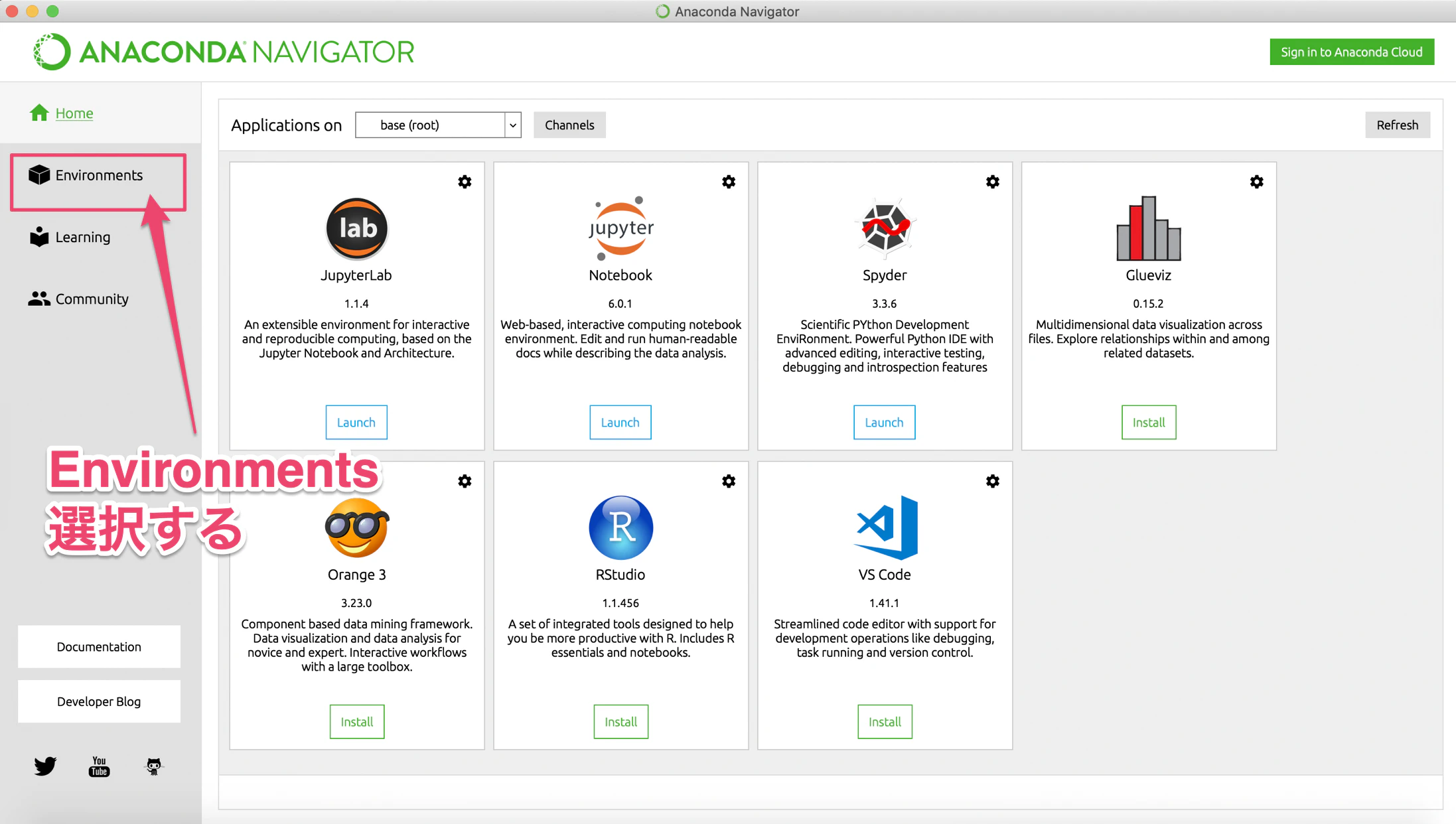Open JupyterLab settings gear
The image size is (1456, 824).
[465, 182]
